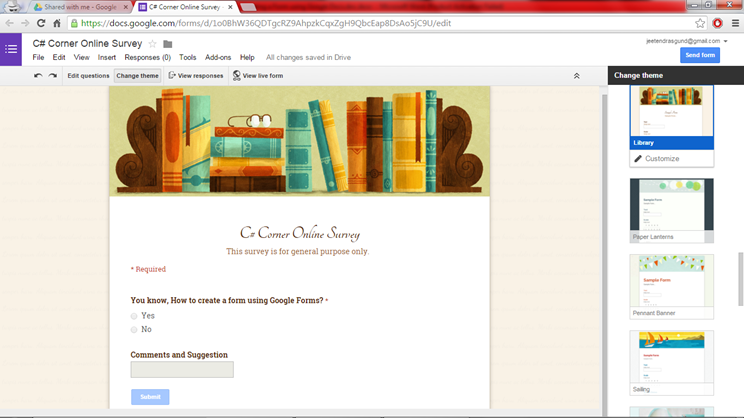
Task: Select the Sailing theme thumbnail
Action: point(671,363)
